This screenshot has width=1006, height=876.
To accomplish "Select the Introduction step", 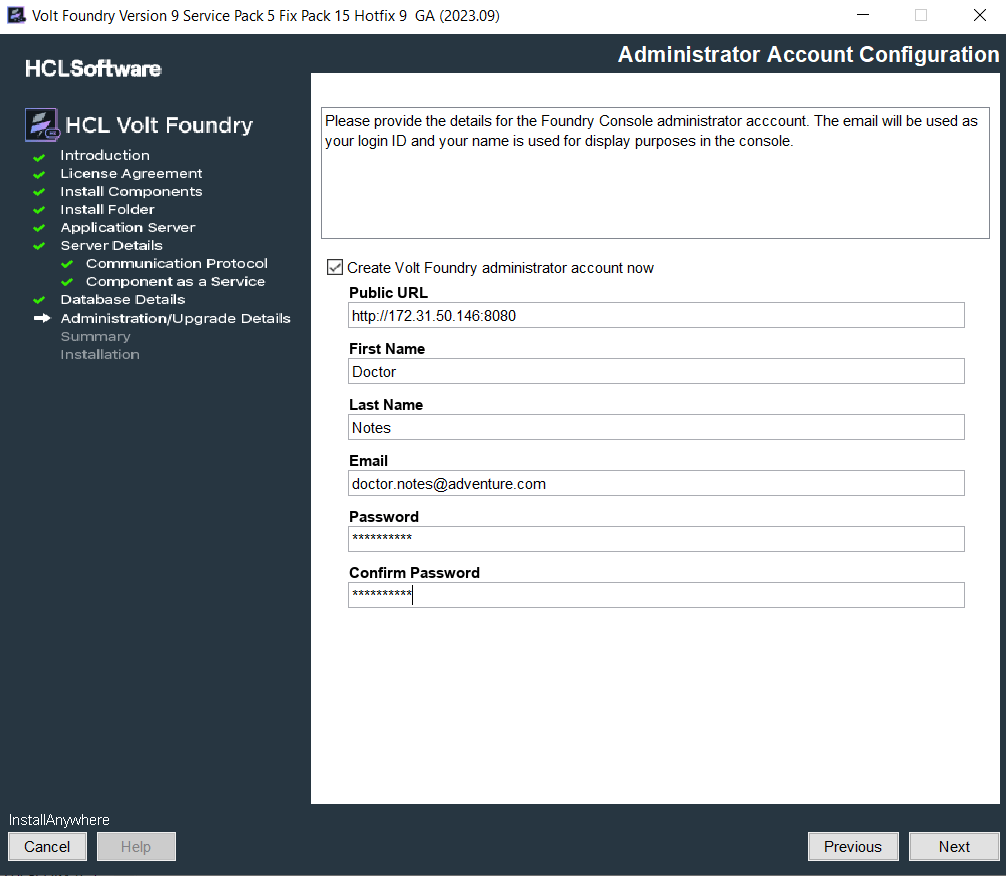I will (x=105, y=155).
